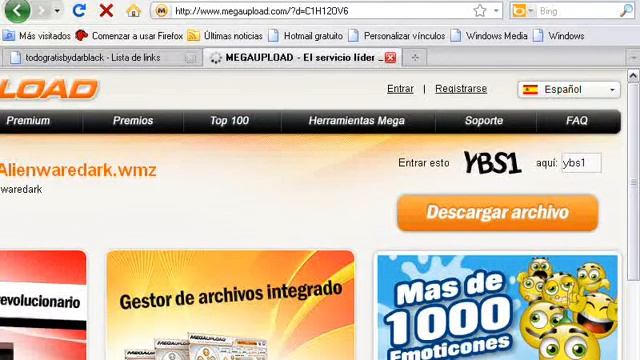Open the Mas de 1000 Emoticones banner

tap(498, 307)
